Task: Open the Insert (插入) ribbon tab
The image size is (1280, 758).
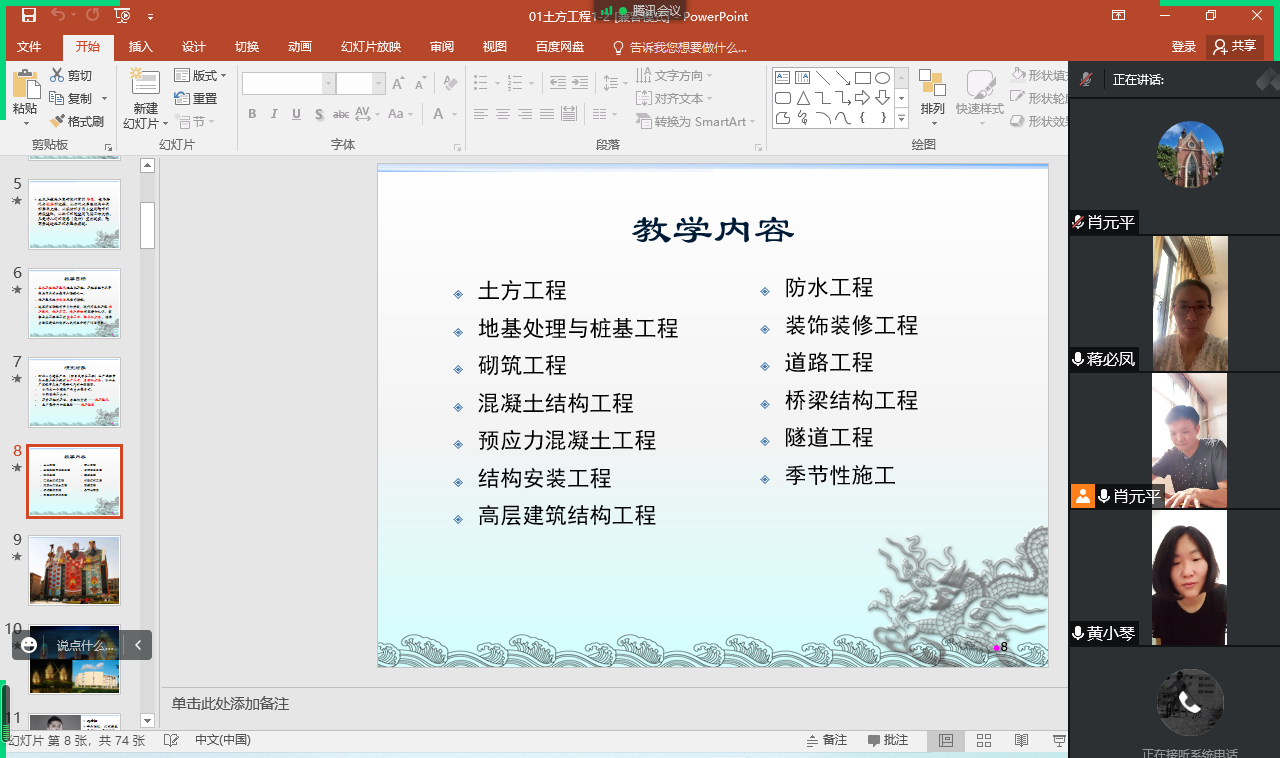Action: (141, 47)
